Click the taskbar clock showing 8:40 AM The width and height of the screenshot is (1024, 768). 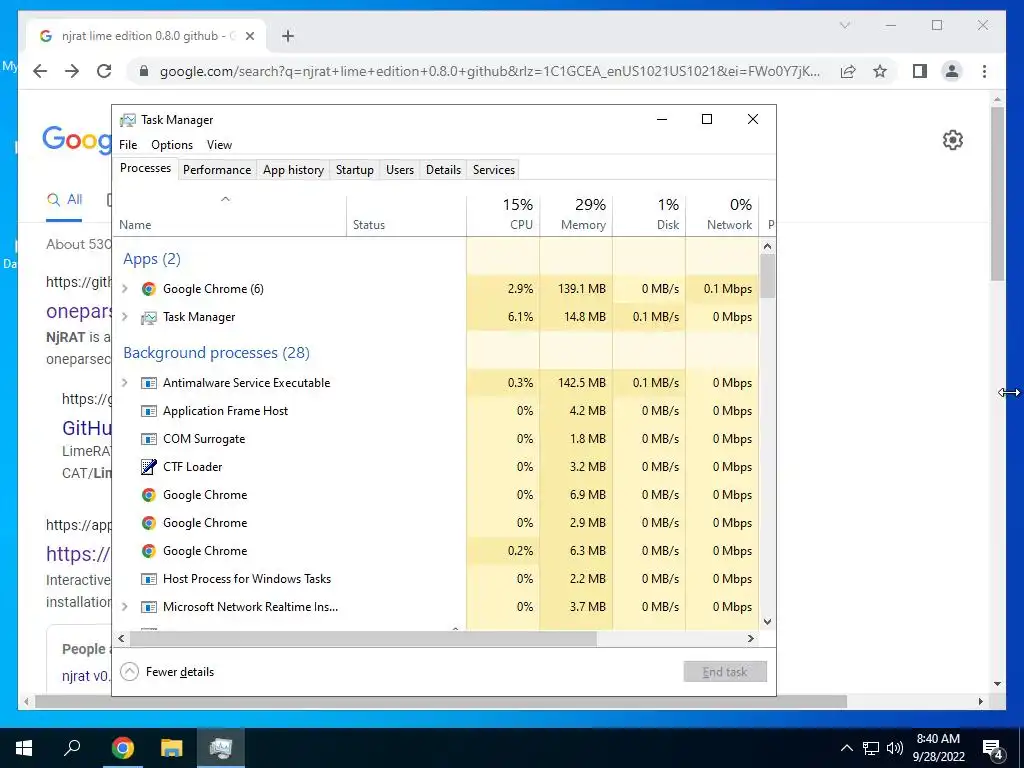click(938, 748)
